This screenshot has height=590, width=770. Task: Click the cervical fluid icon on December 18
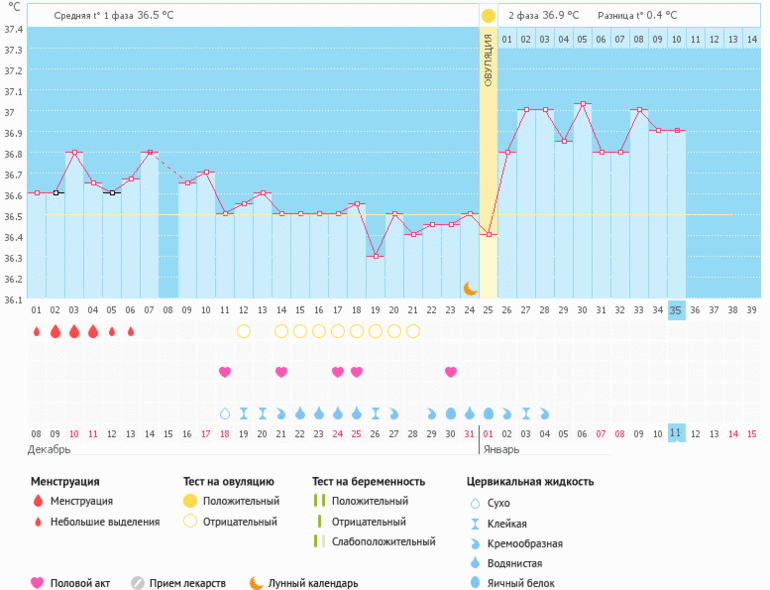(225, 413)
